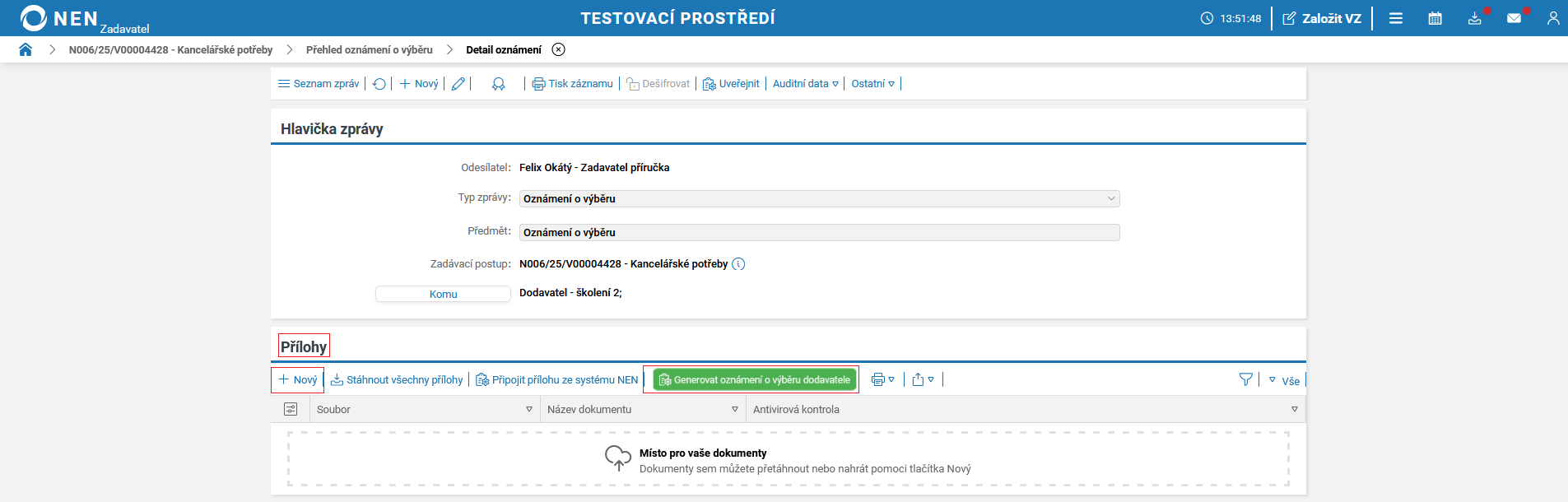Click the filter funnel icon in Přílohy

pyautogui.click(x=1245, y=379)
